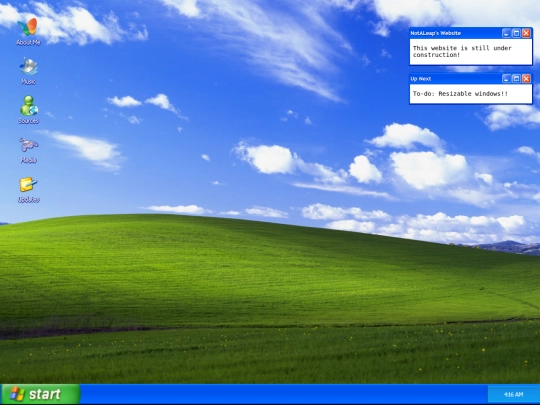Maximize the Up Next window
Image resolution: width=540 pixels, height=405 pixels.
tap(516, 79)
